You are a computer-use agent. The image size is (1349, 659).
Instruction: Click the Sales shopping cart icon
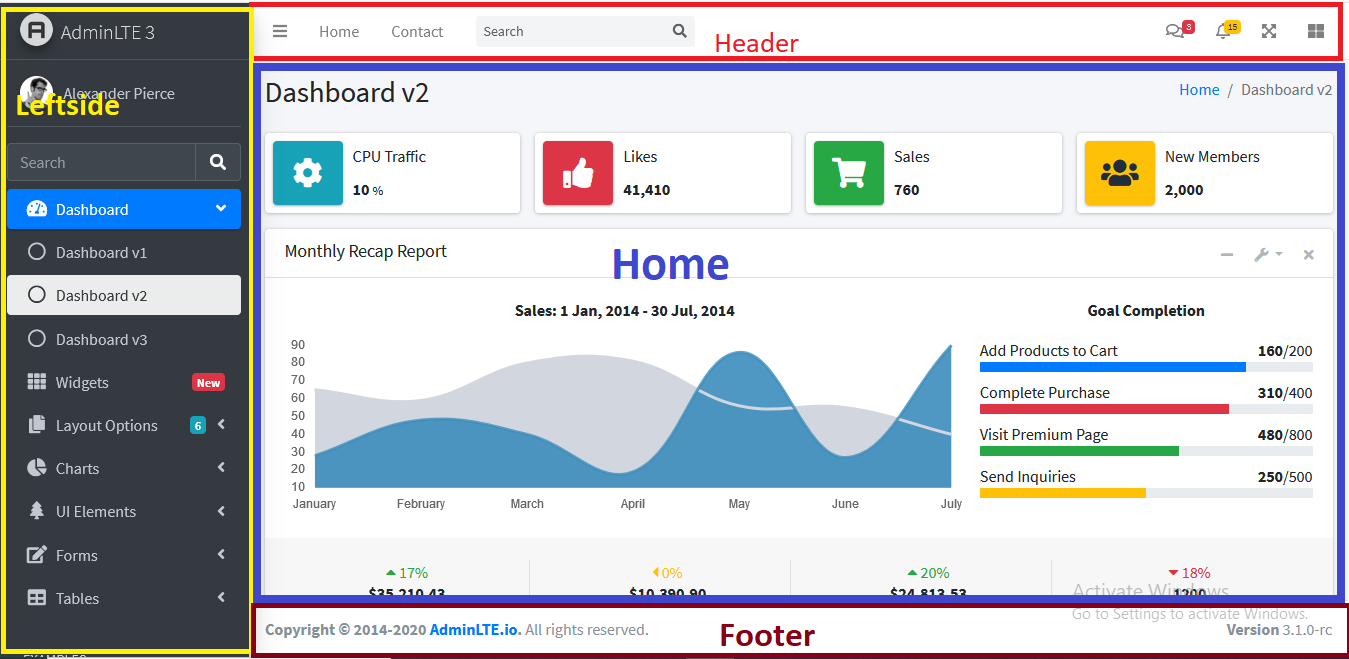[x=848, y=173]
